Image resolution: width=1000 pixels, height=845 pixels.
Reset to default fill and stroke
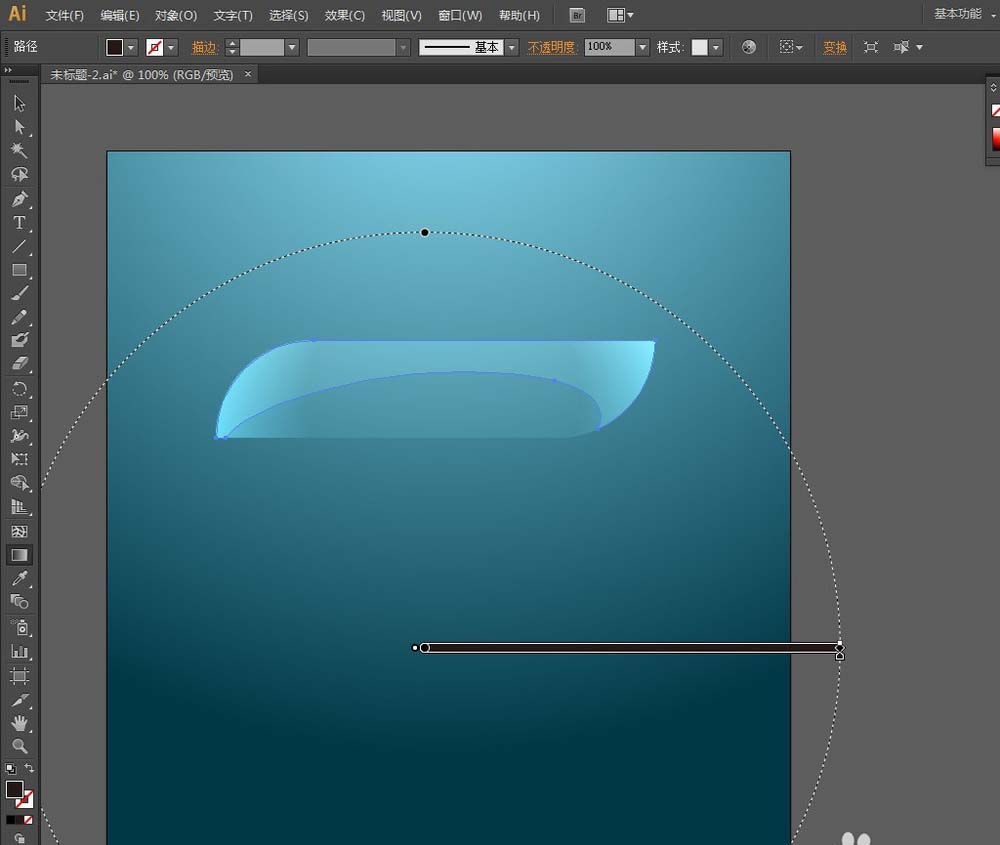coord(10,768)
